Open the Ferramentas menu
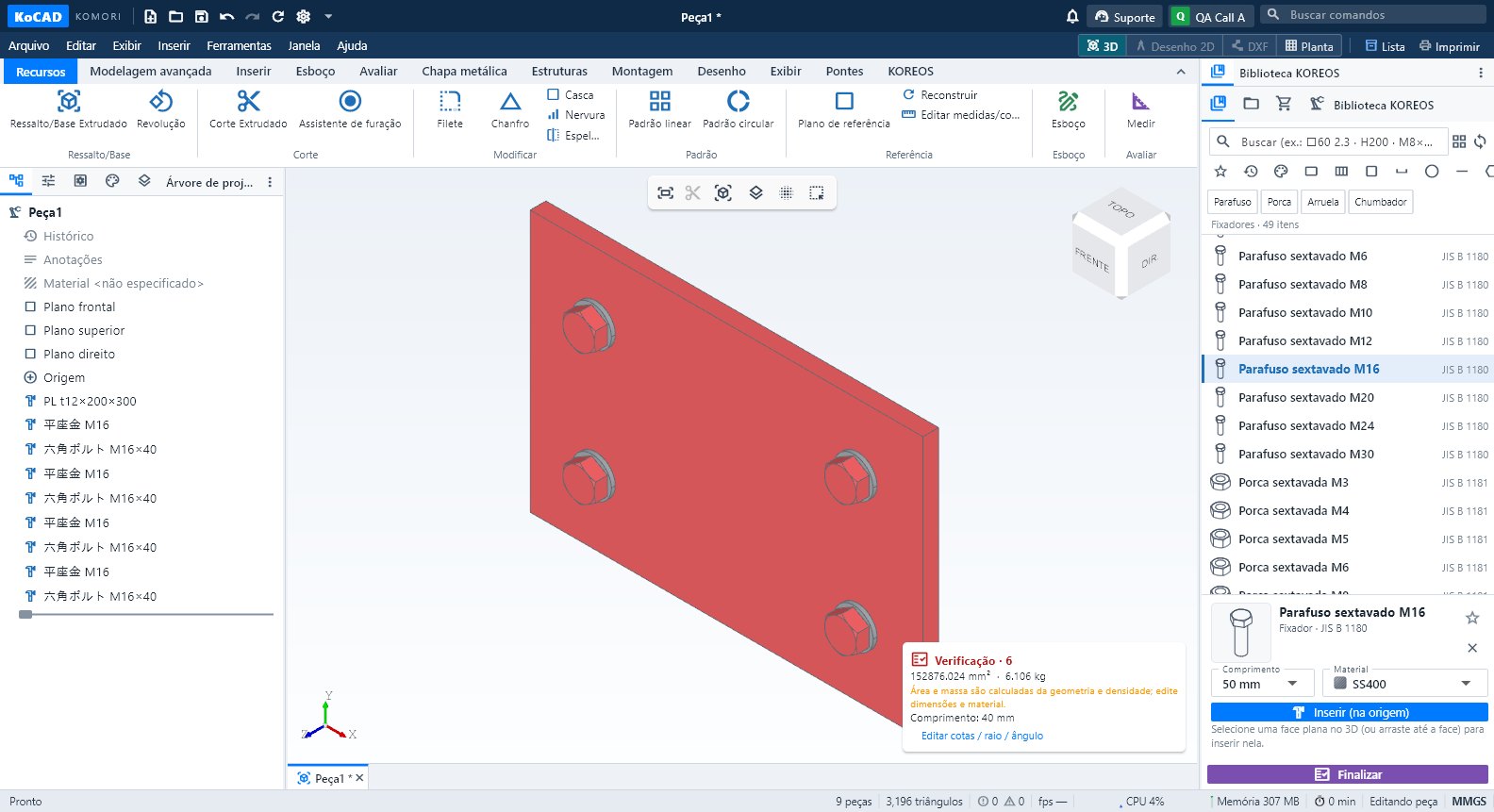The width and height of the screenshot is (1494, 812). tap(239, 45)
